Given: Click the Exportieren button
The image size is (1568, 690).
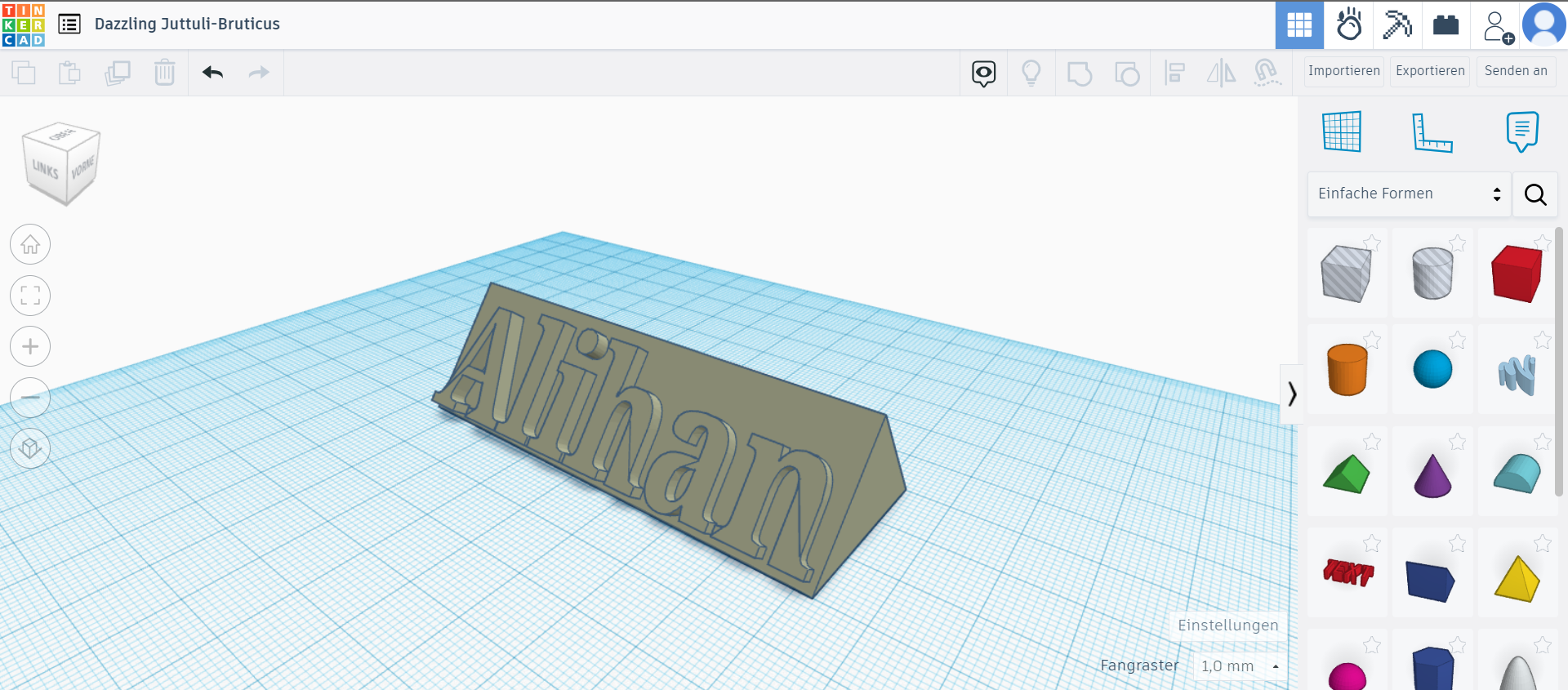Looking at the screenshot, I should point(1430,71).
